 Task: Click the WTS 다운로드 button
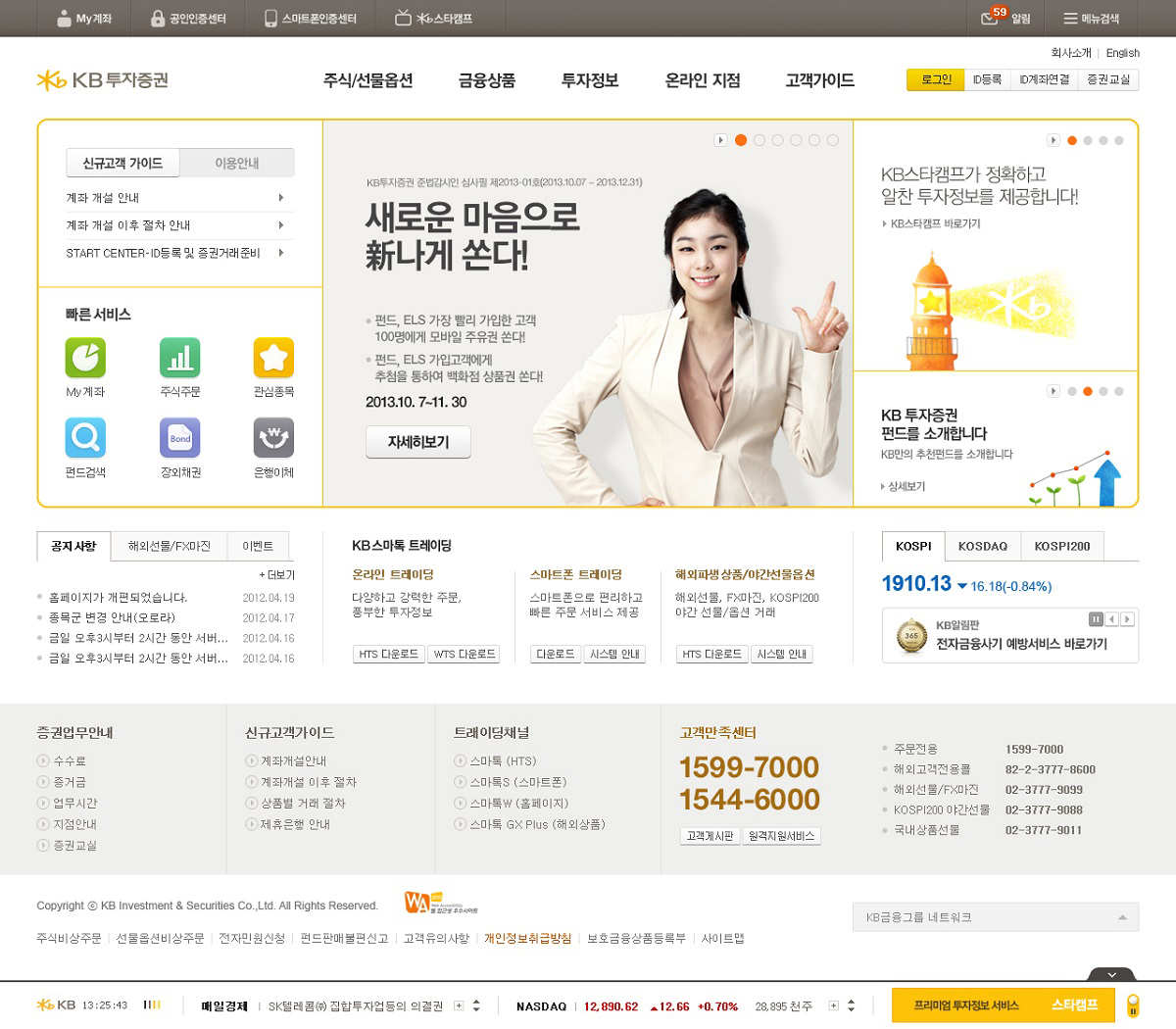(465, 654)
